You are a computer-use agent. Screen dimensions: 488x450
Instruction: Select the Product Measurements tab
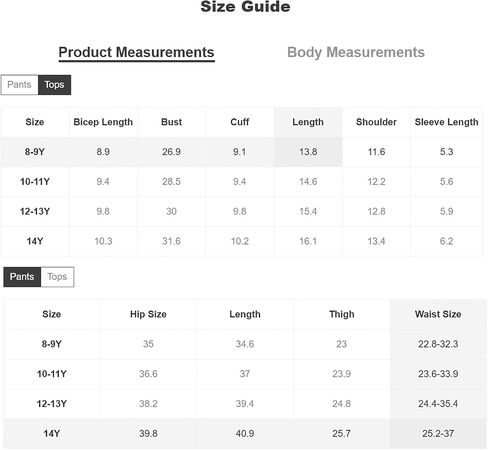(x=136, y=53)
